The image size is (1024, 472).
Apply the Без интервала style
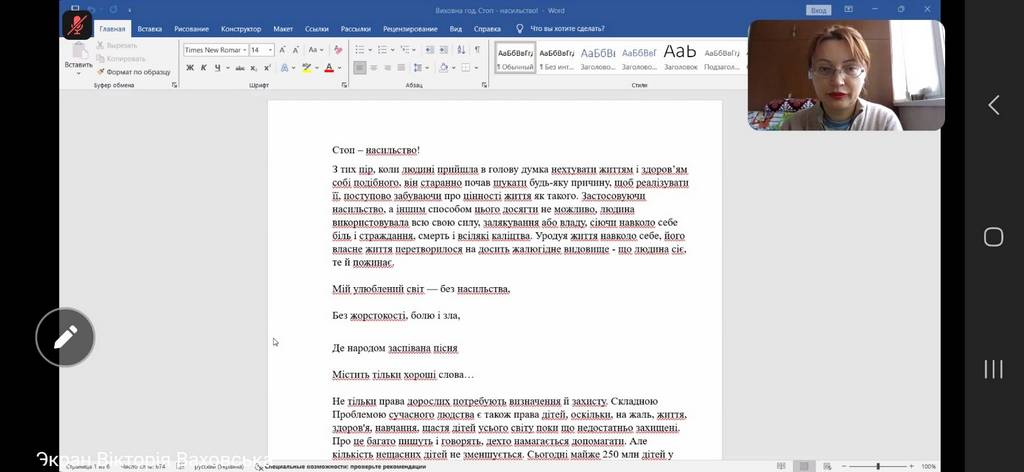point(557,57)
